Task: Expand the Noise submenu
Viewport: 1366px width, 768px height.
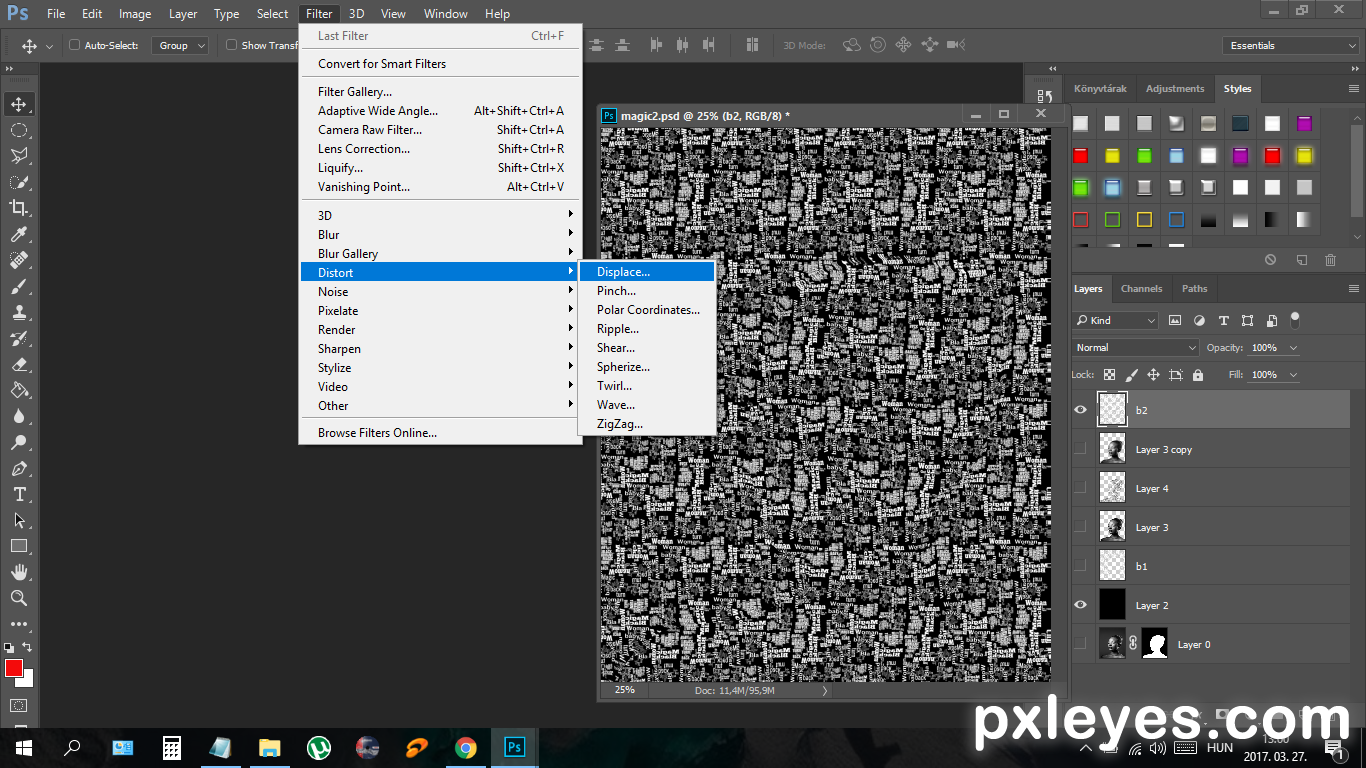Action: coord(440,291)
